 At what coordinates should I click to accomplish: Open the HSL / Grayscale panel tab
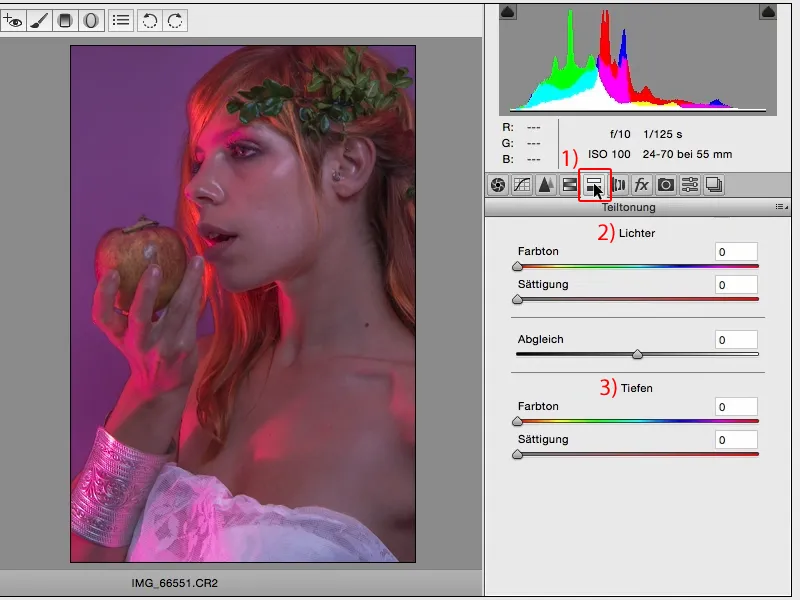click(570, 185)
